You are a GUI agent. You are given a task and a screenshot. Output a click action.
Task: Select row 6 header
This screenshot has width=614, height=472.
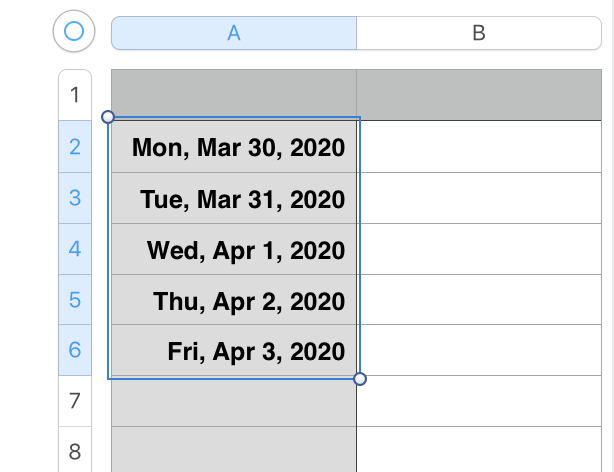(75, 351)
